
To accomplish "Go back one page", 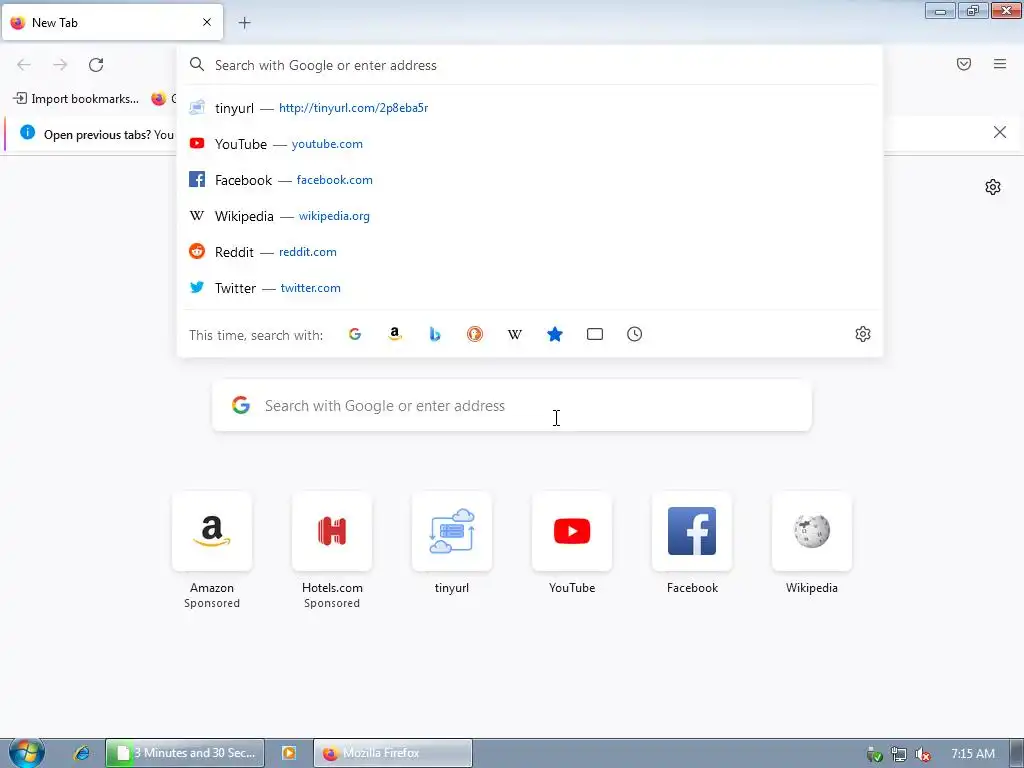I will coord(24,65).
